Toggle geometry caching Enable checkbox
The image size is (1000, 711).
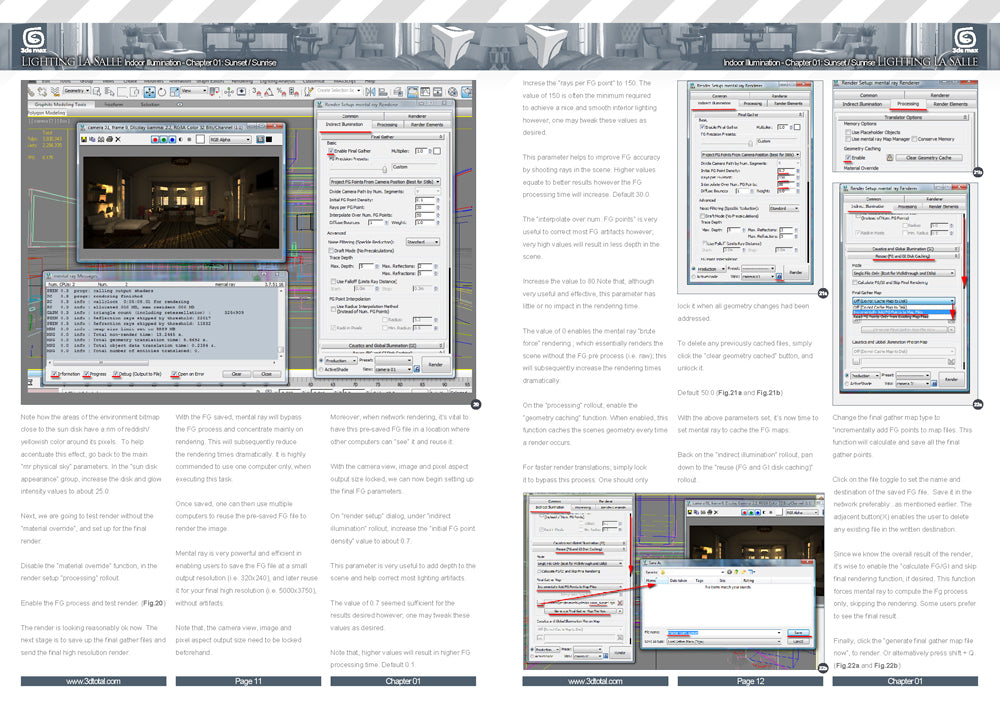click(849, 157)
